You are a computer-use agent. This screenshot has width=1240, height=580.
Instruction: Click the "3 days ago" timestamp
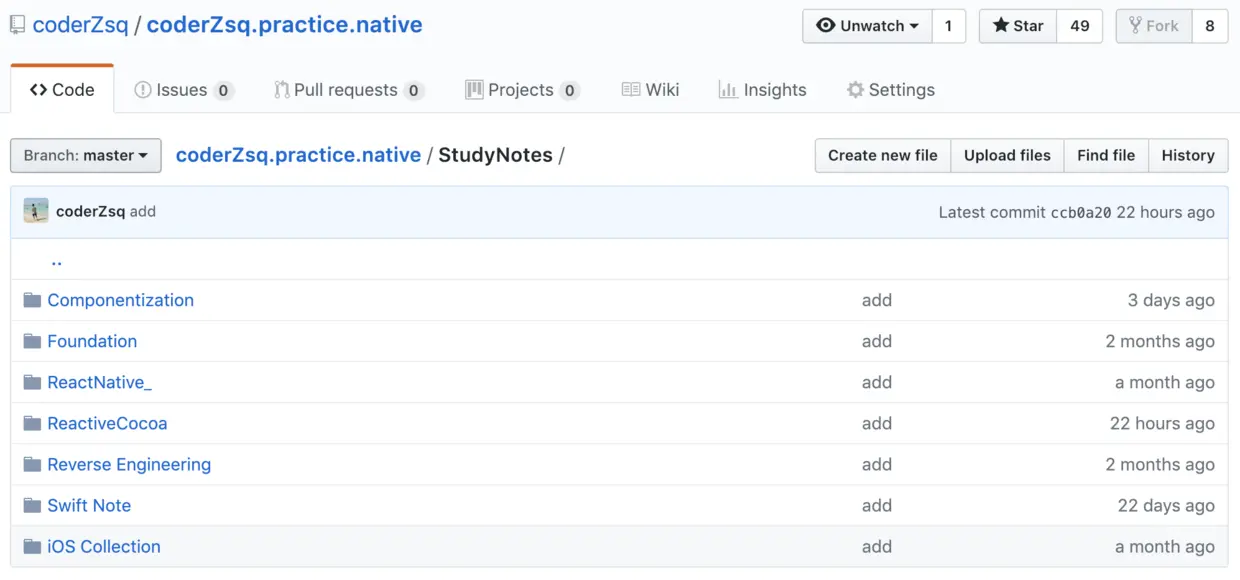tap(1171, 300)
